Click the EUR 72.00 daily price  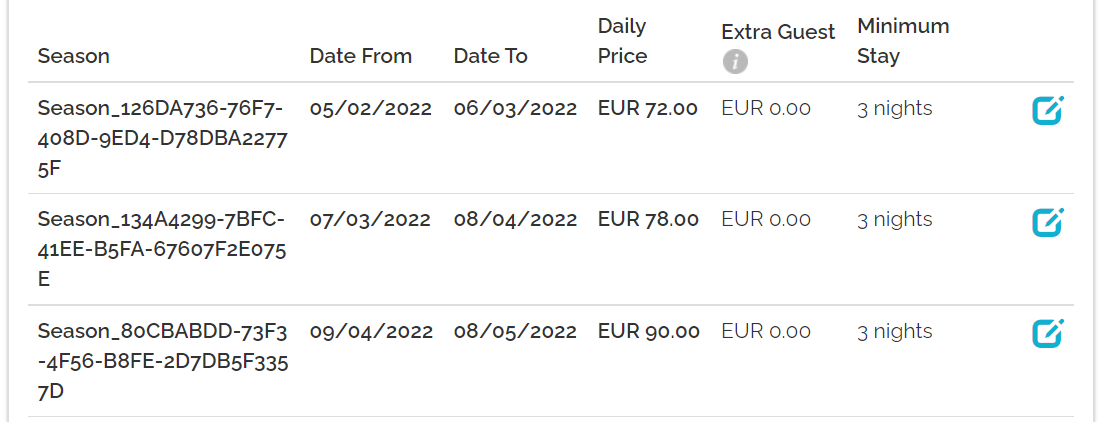tap(648, 109)
